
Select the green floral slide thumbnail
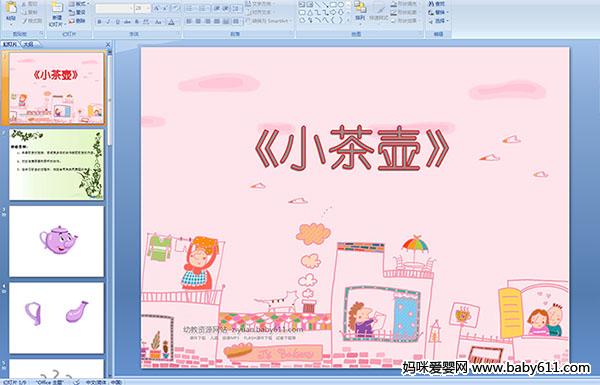57,165
